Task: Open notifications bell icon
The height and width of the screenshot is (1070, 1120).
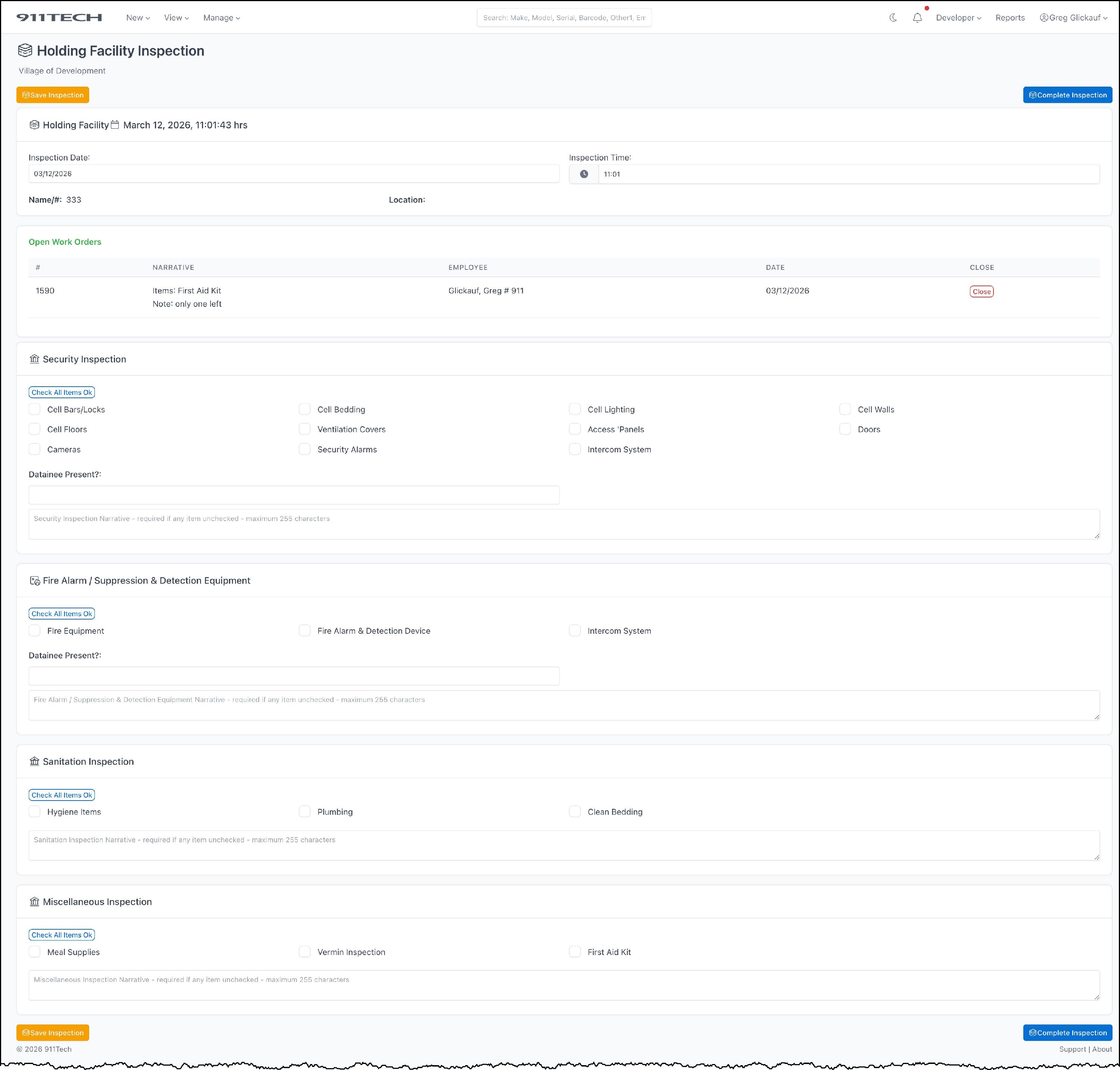Action: (917, 18)
